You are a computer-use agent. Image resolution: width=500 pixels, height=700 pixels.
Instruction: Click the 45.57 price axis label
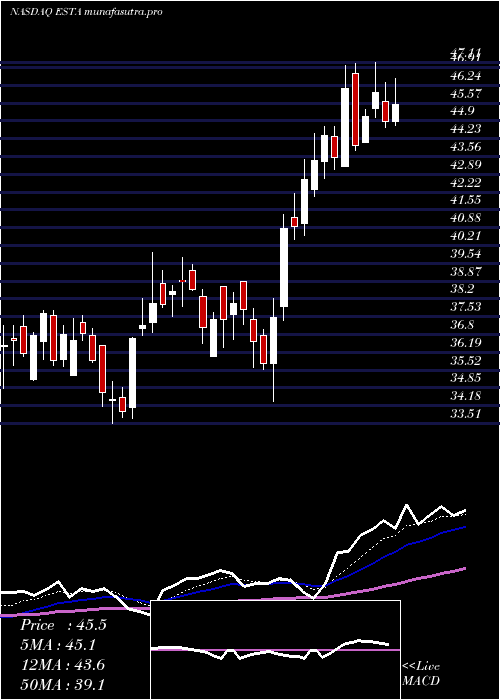[x=466, y=94]
